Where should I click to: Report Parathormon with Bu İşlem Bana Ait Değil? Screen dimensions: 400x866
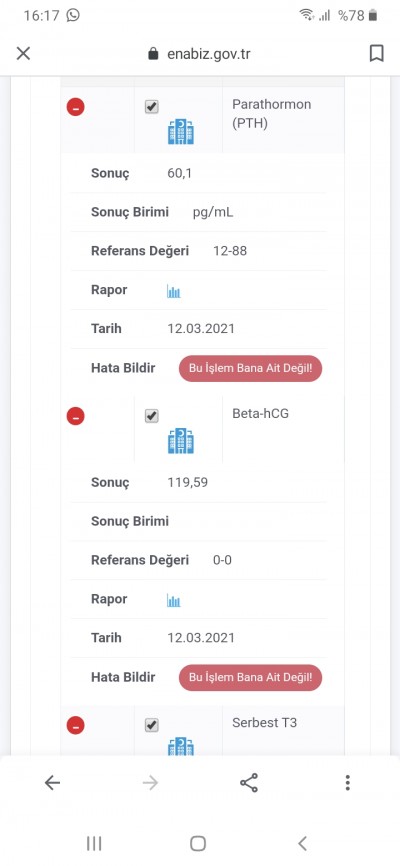pos(250,368)
